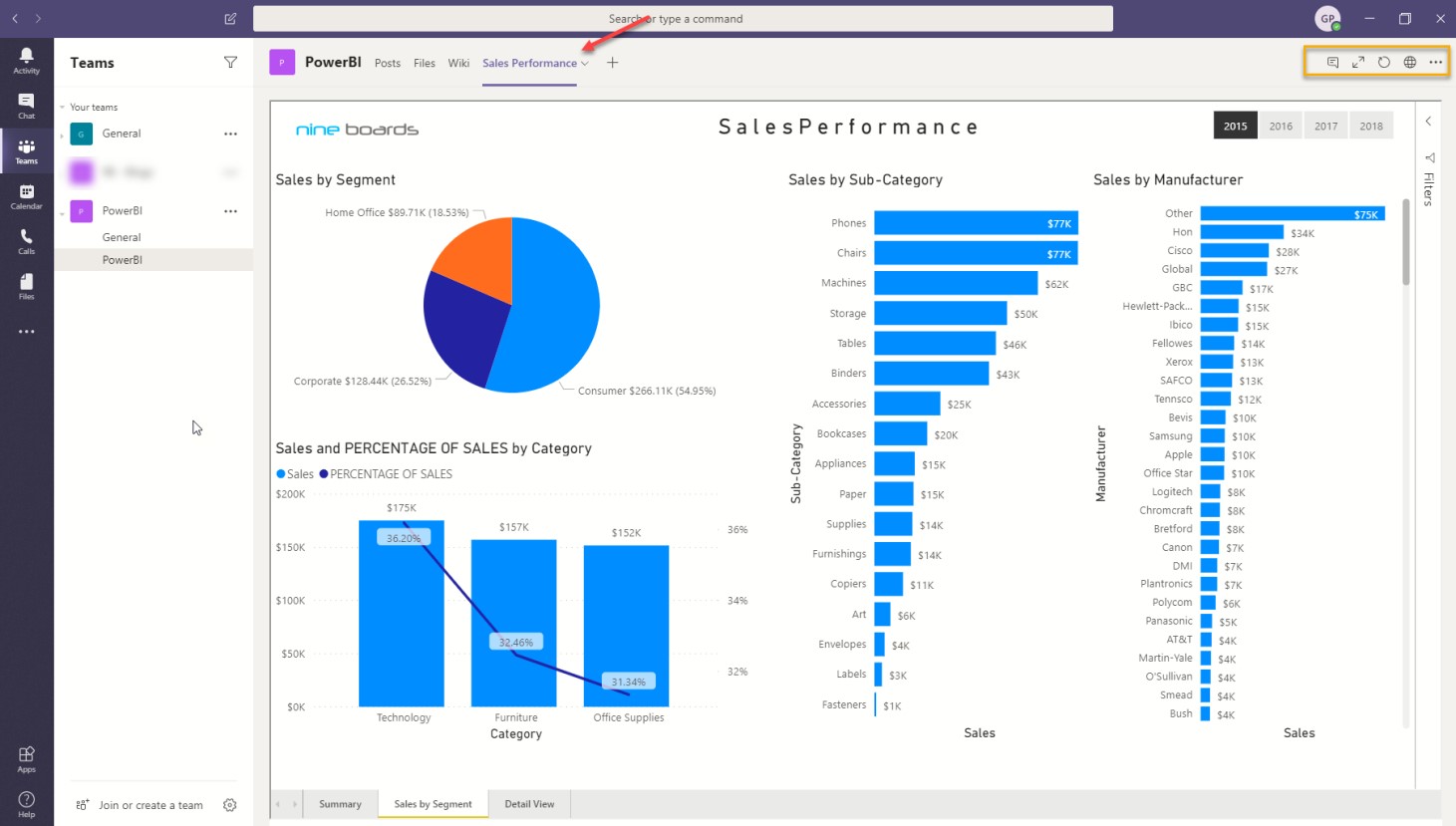Open the PowerBI team row
The width and height of the screenshot is (1456, 826).
click(x=153, y=211)
